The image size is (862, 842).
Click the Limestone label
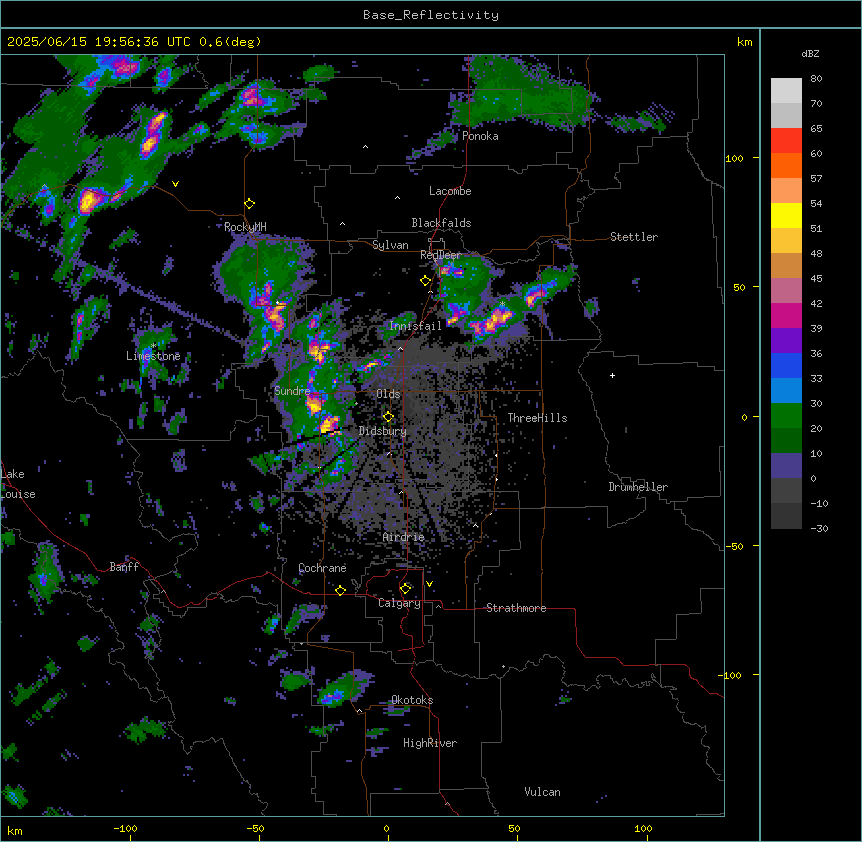coord(153,356)
